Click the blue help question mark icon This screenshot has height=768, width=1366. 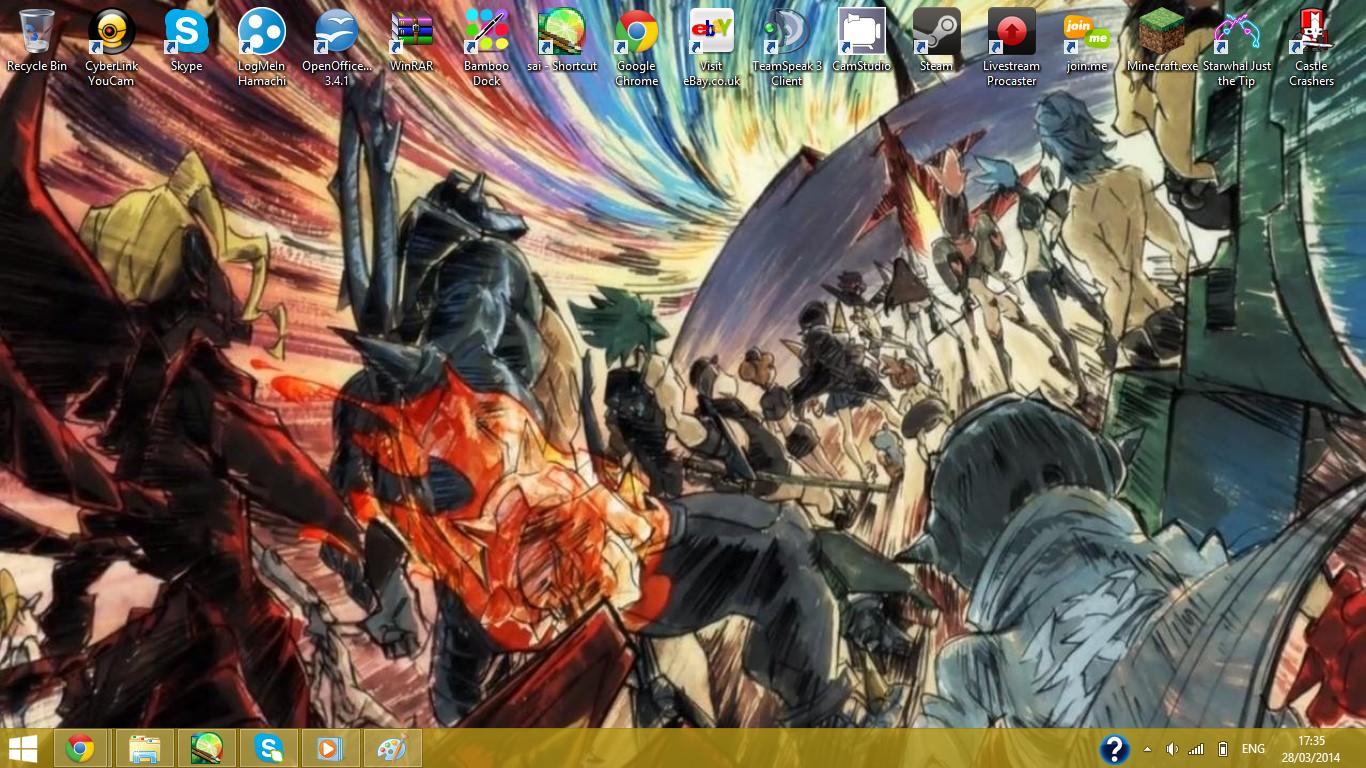[1114, 749]
